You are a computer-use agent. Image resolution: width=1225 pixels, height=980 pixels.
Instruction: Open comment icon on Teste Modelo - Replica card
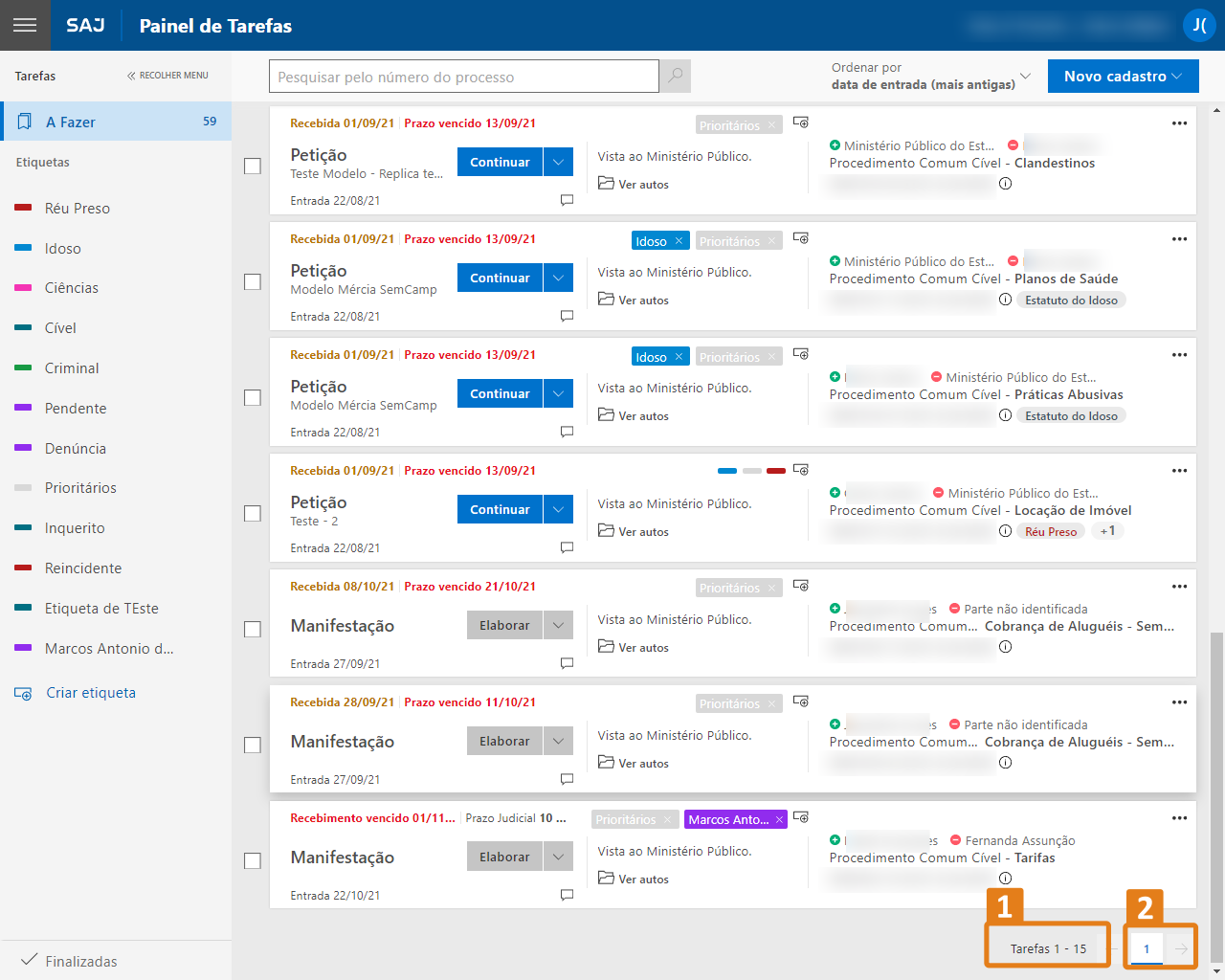(x=567, y=201)
